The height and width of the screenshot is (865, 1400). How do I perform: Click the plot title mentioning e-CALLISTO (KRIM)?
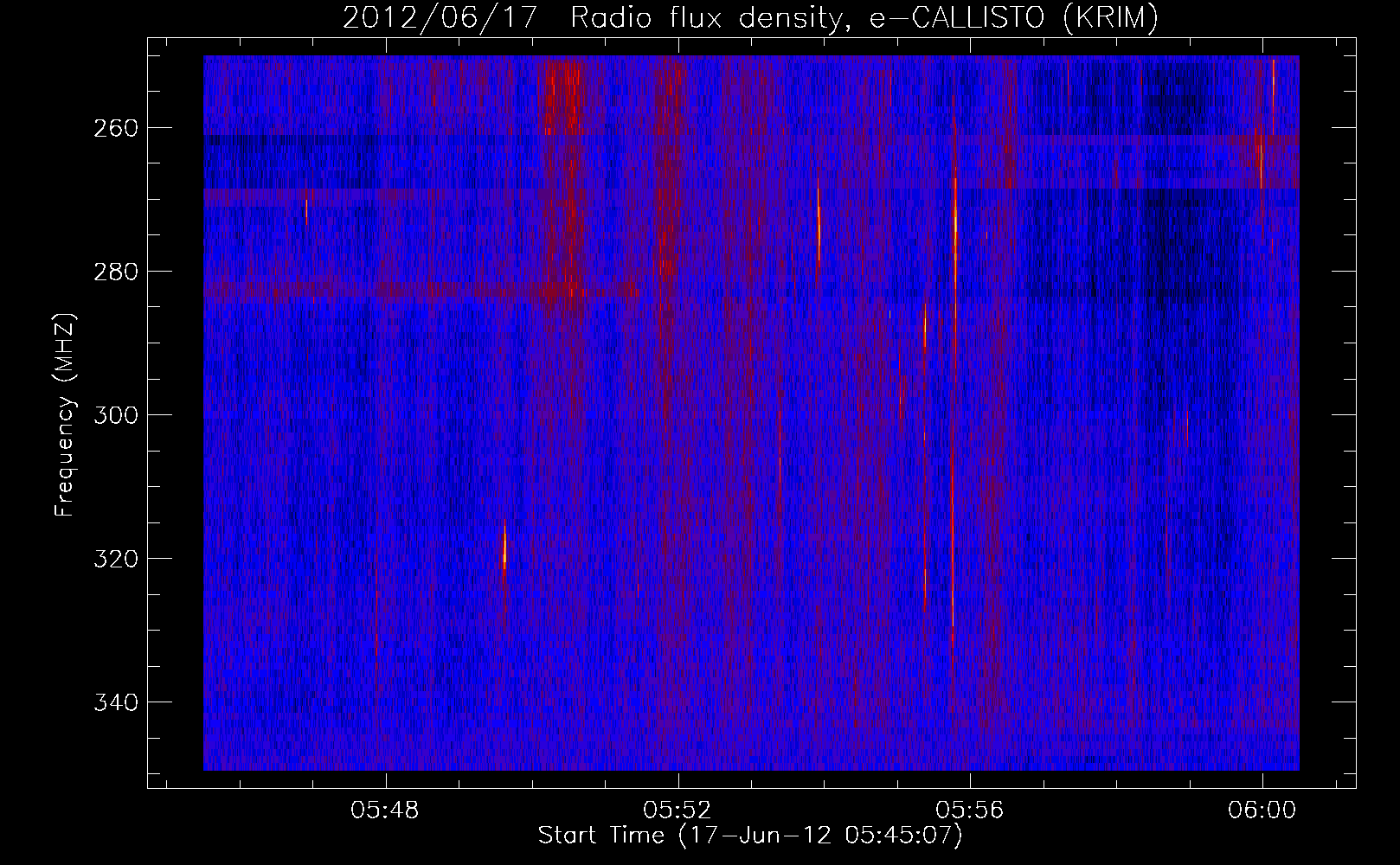click(x=750, y=18)
